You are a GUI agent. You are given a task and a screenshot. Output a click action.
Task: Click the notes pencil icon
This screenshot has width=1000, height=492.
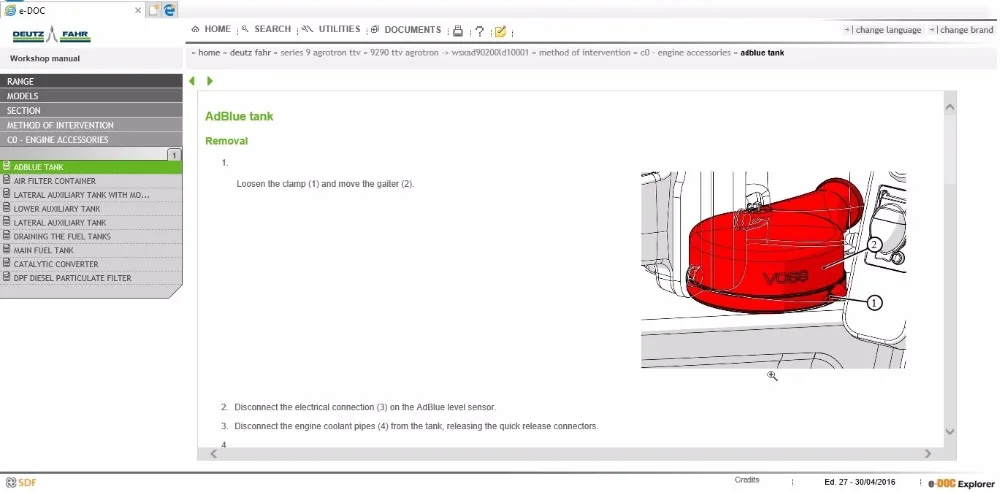(x=500, y=31)
